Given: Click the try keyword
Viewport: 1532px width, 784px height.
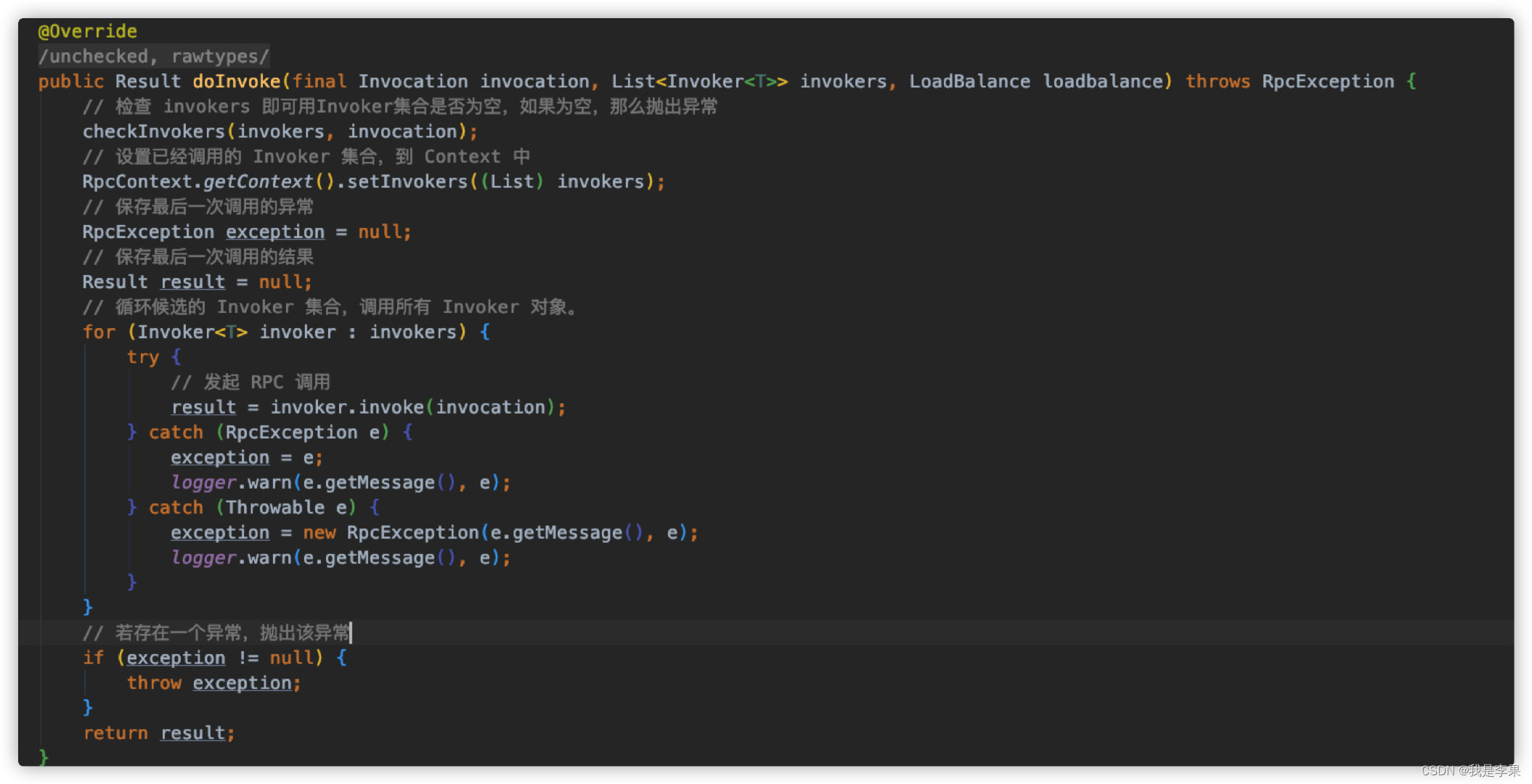Looking at the screenshot, I should click(x=143, y=357).
